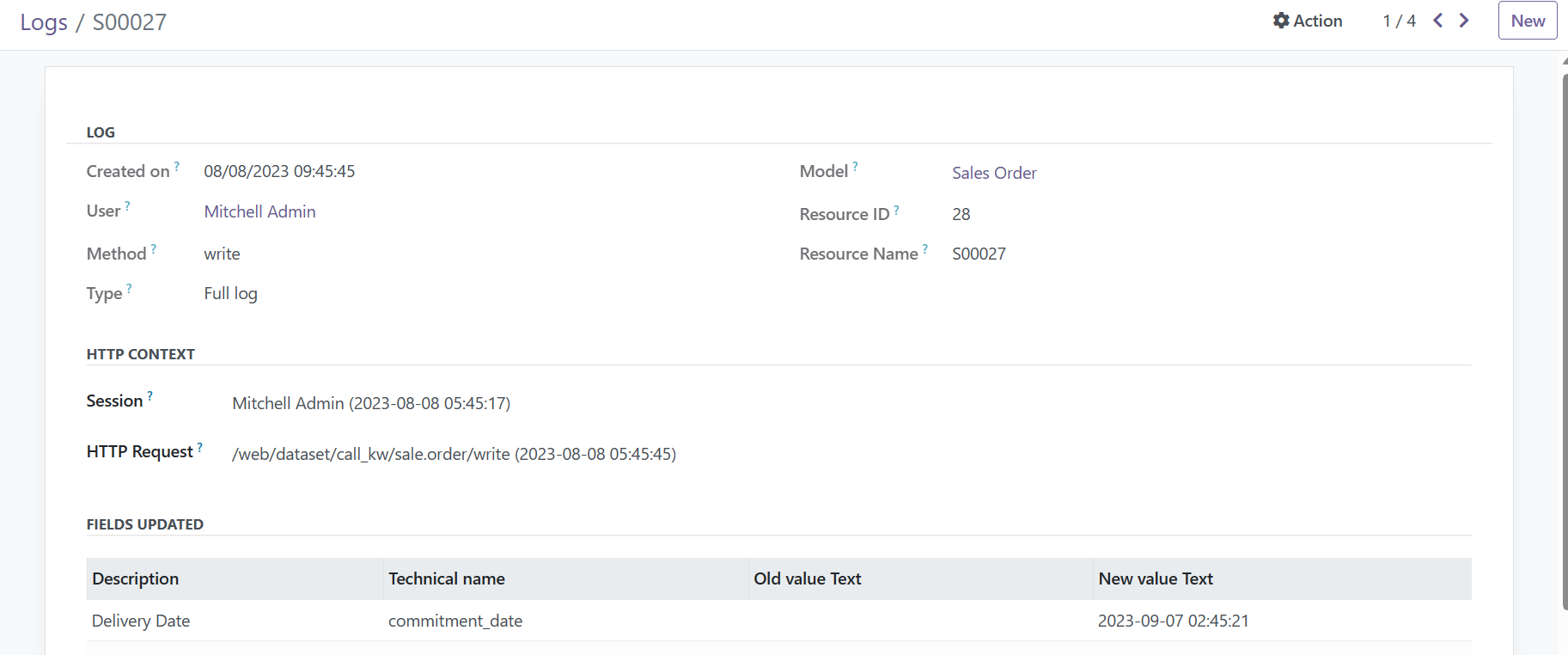Screen dimensions: 1568x655
Task: Show help tooltip beside Resource ID
Action: pos(896,209)
